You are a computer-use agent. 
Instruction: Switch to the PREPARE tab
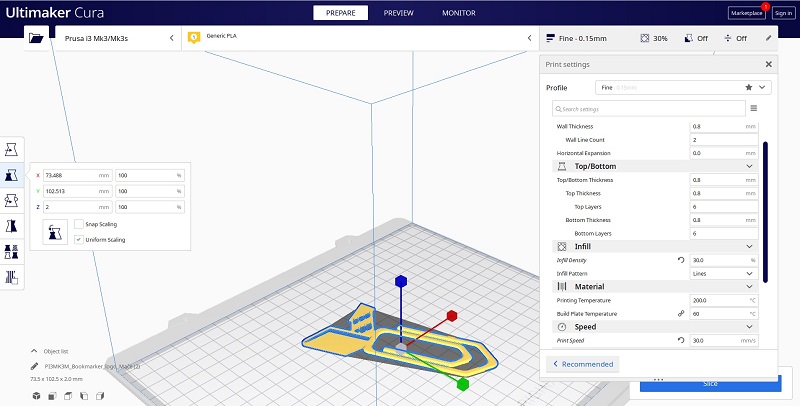click(340, 13)
